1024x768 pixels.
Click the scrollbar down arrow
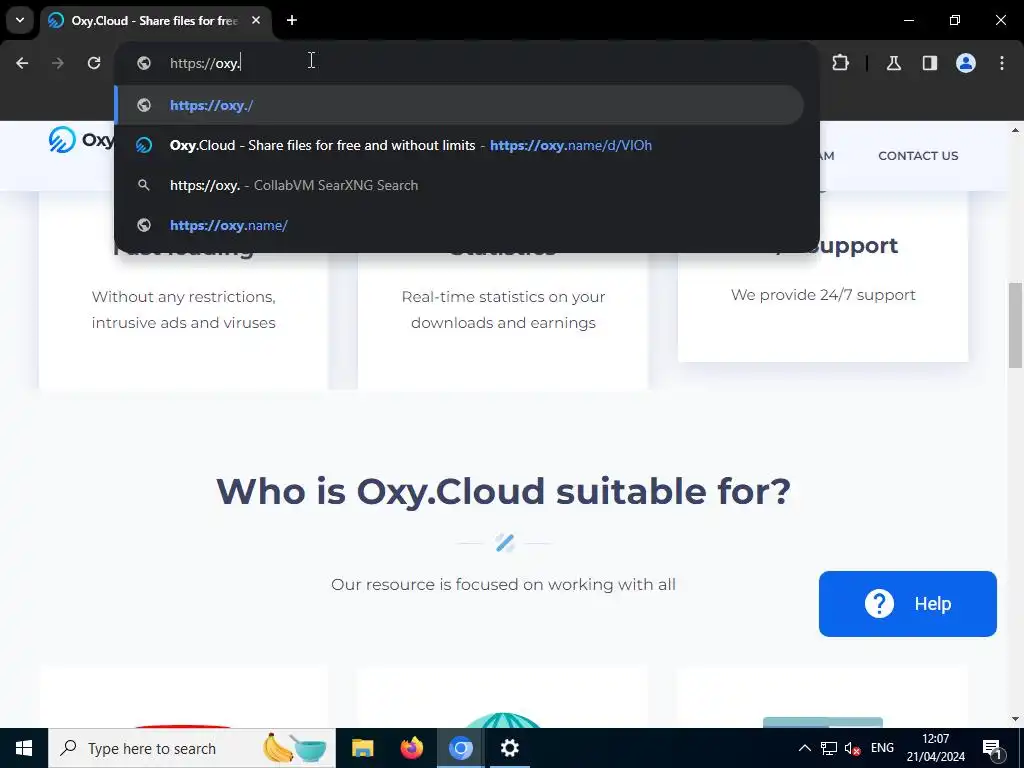pyautogui.click(x=1016, y=719)
